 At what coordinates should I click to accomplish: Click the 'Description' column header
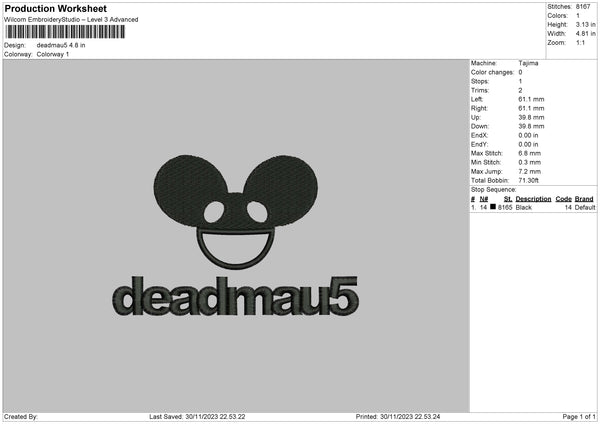pos(533,199)
